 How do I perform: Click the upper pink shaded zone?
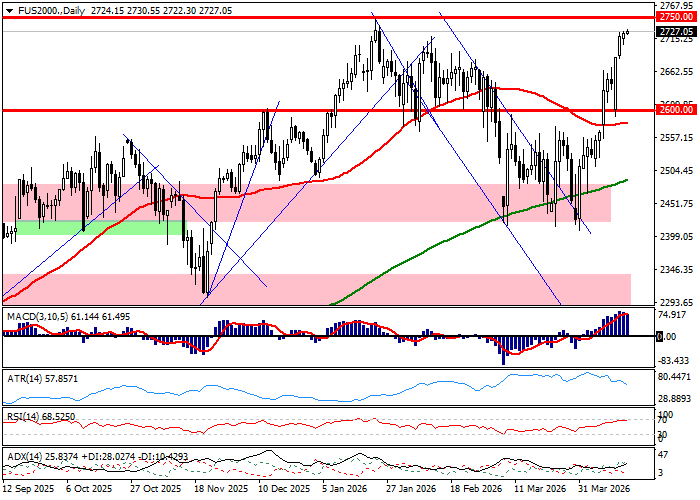[x=300, y=202]
